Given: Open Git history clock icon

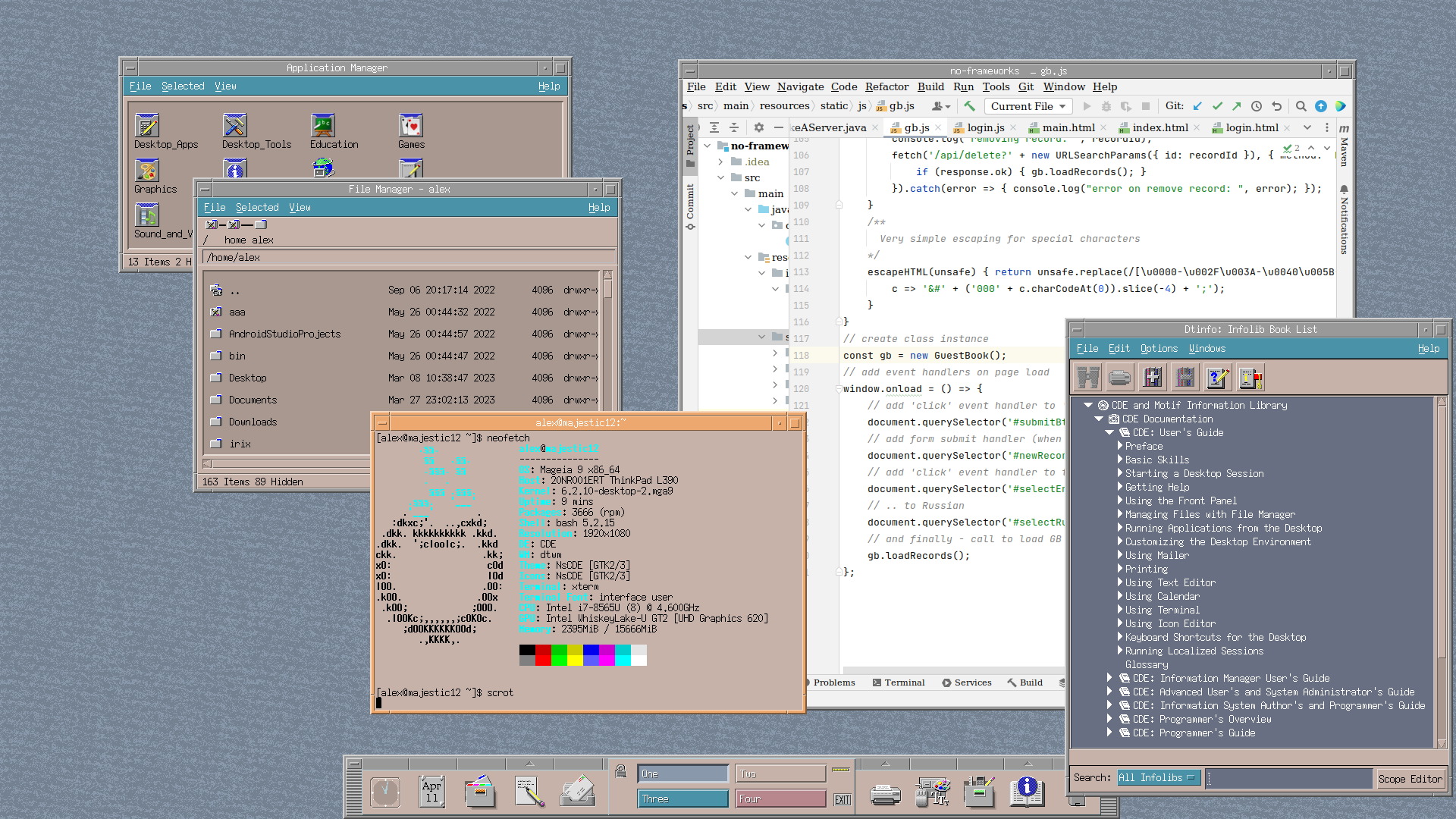Looking at the screenshot, I should (1257, 106).
